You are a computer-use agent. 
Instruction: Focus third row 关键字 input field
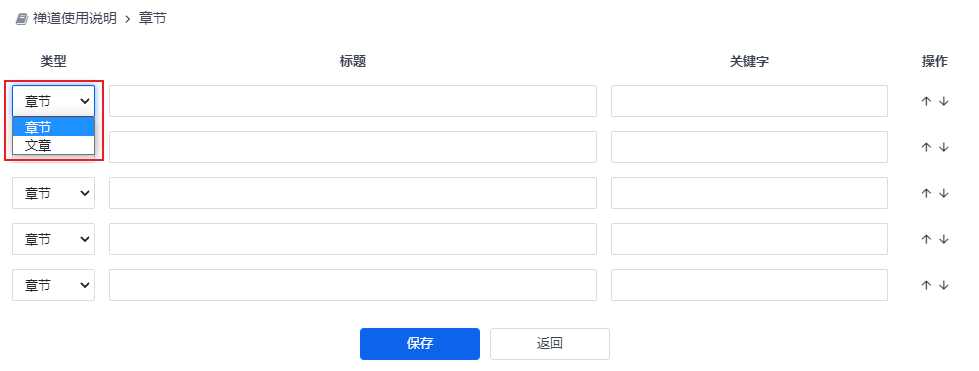pyautogui.click(x=749, y=194)
